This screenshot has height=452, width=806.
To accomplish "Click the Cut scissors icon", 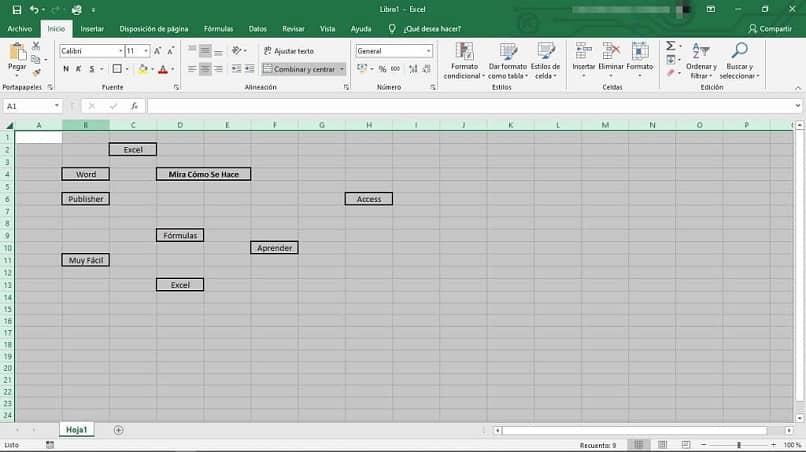I will click(35, 46).
